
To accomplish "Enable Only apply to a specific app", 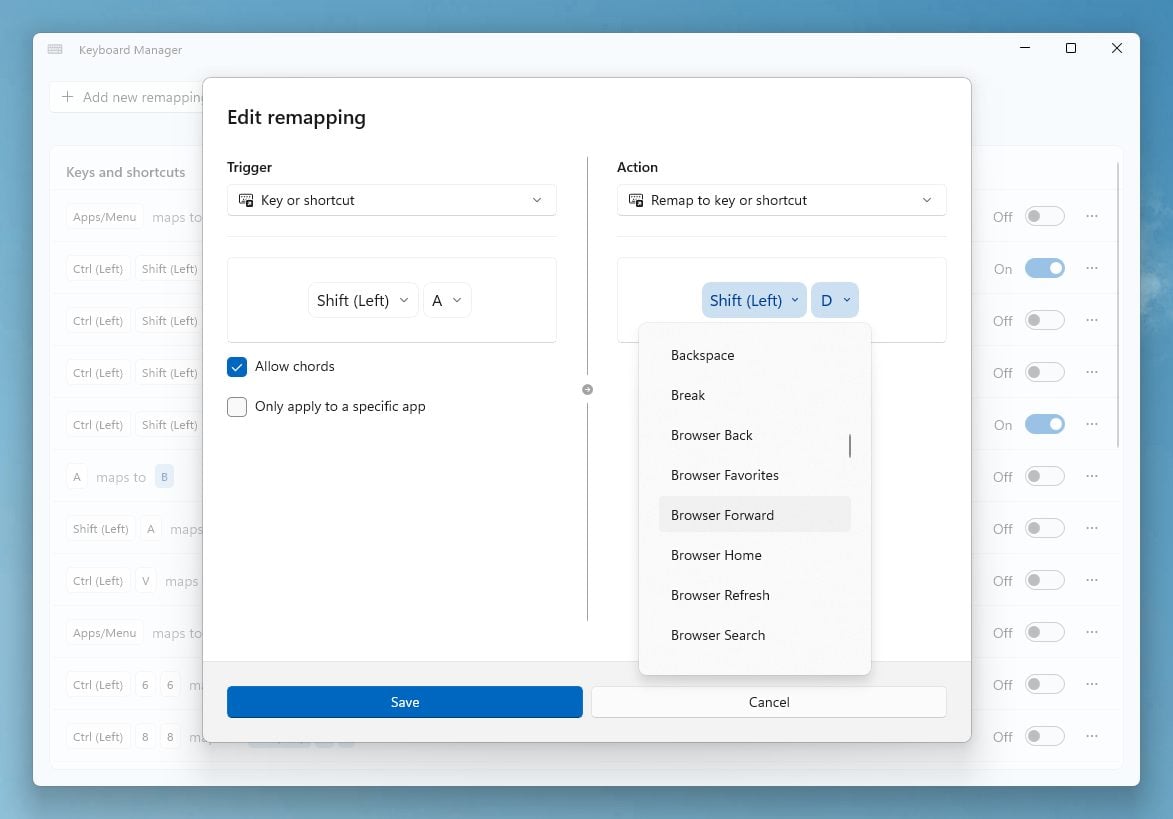I will [x=237, y=406].
